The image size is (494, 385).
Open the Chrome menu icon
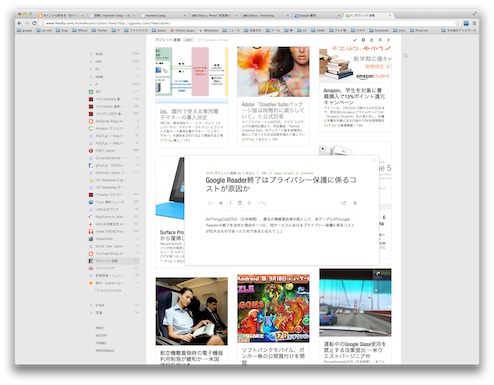[x=474, y=23]
